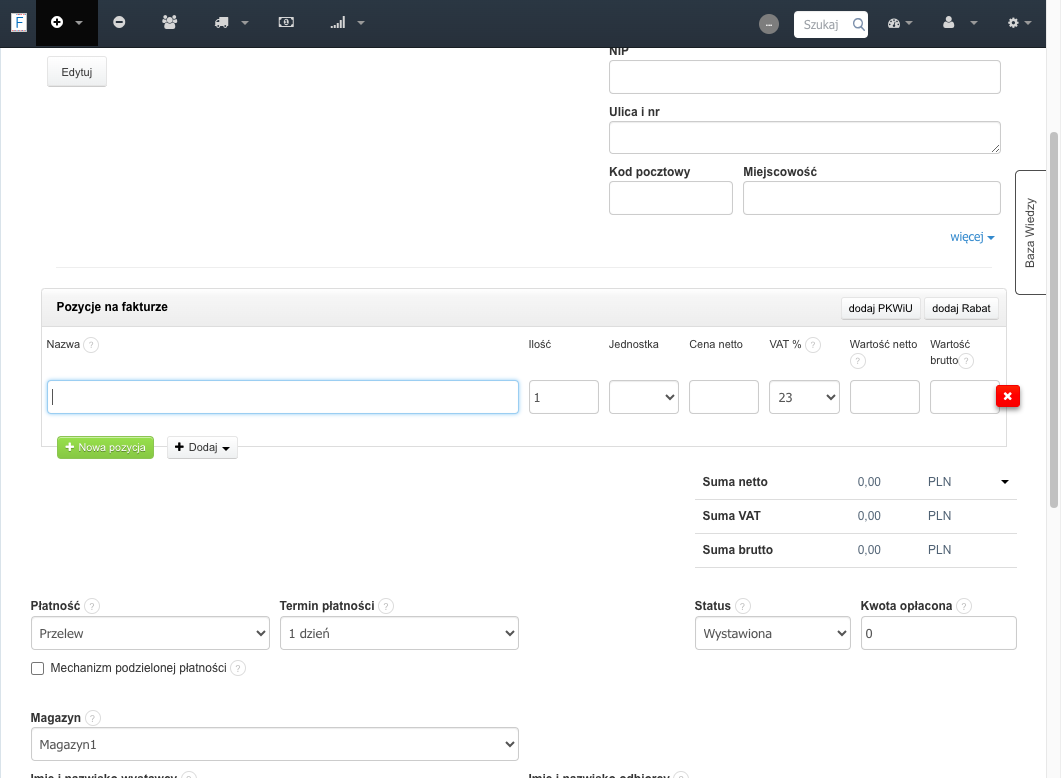Viewport: 1061px width, 778px height.
Task: Click the dodaj PKWiU button
Action: (880, 308)
